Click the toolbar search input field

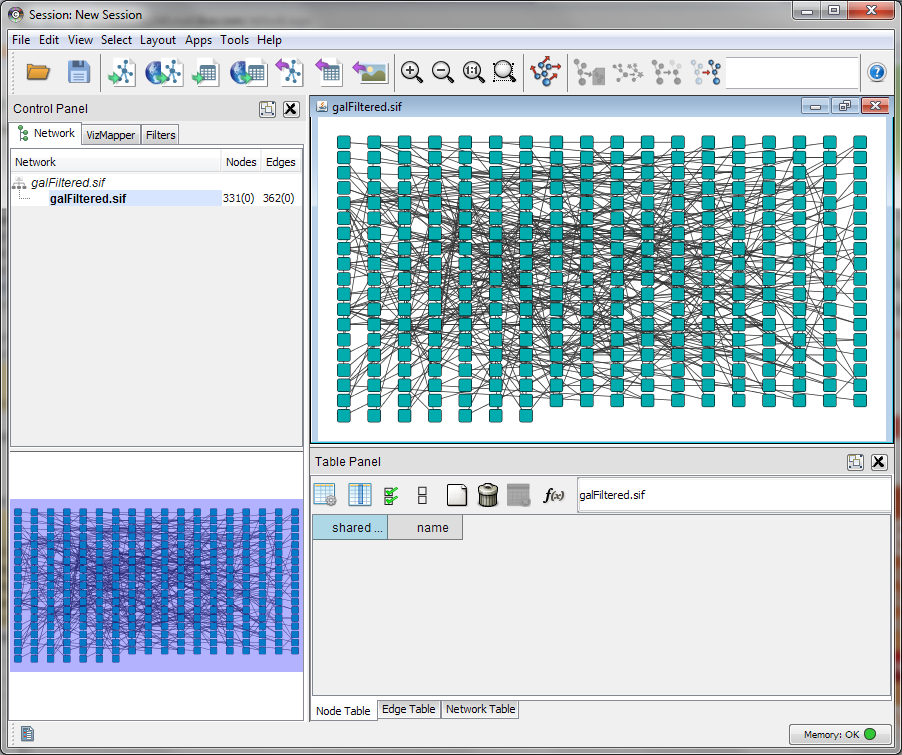click(x=791, y=72)
